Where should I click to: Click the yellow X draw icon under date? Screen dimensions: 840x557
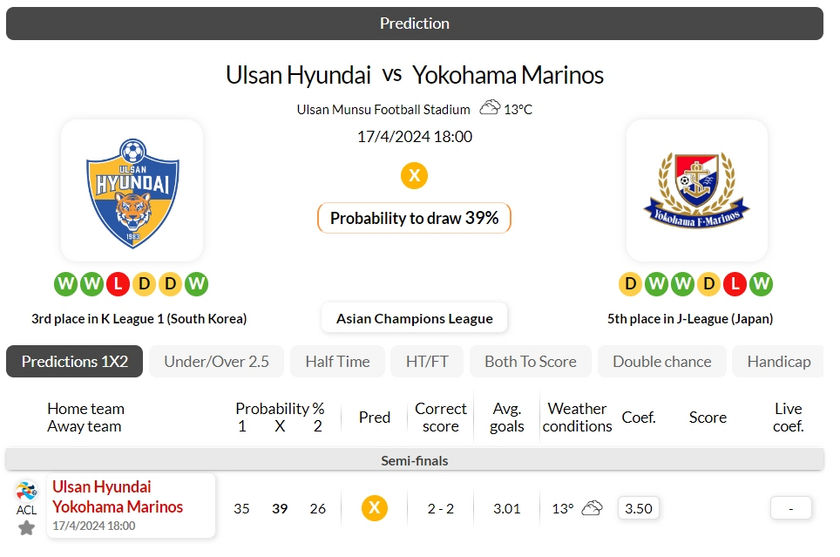414,176
